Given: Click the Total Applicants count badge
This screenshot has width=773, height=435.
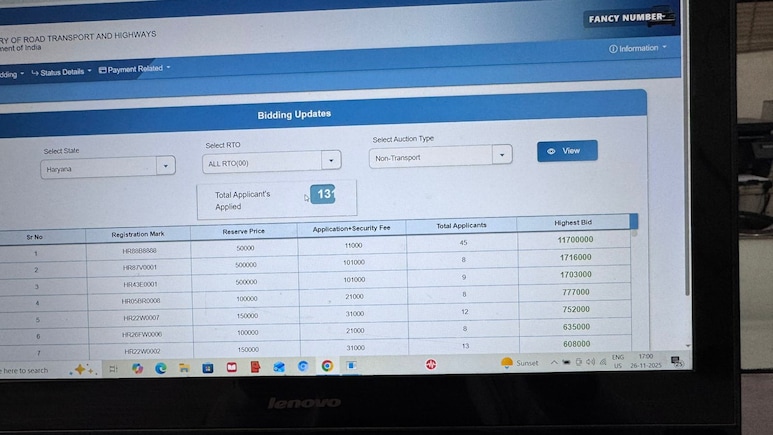Looking at the screenshot, I should tap(322, 194).
